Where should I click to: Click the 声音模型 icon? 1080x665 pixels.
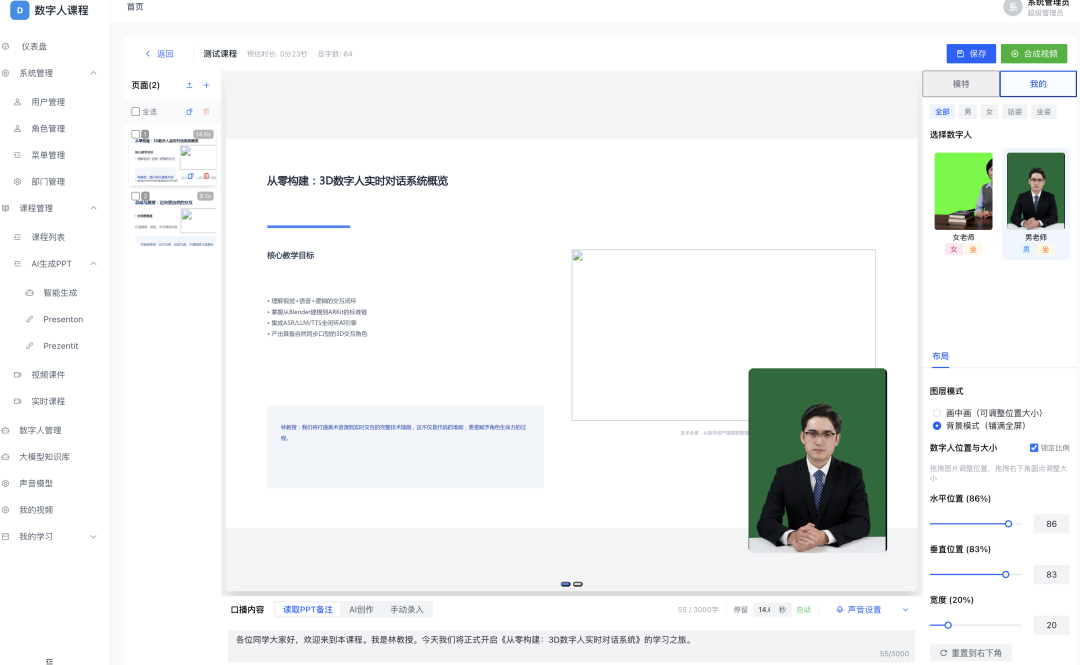[6, 484]
